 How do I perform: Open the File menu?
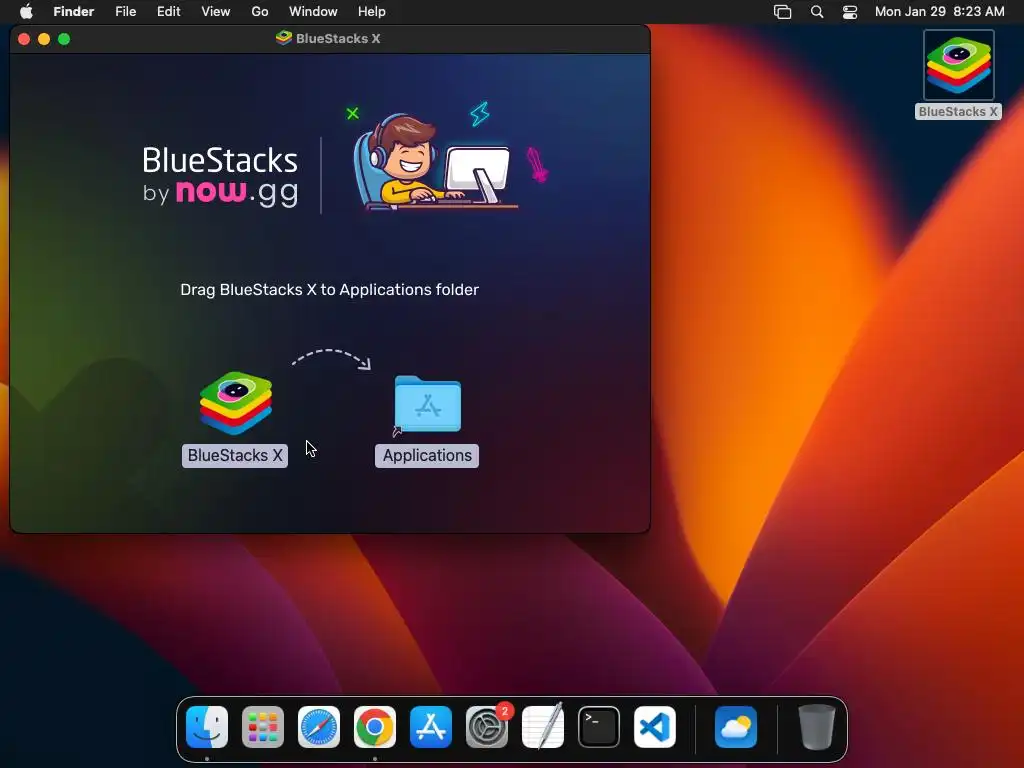125,12
